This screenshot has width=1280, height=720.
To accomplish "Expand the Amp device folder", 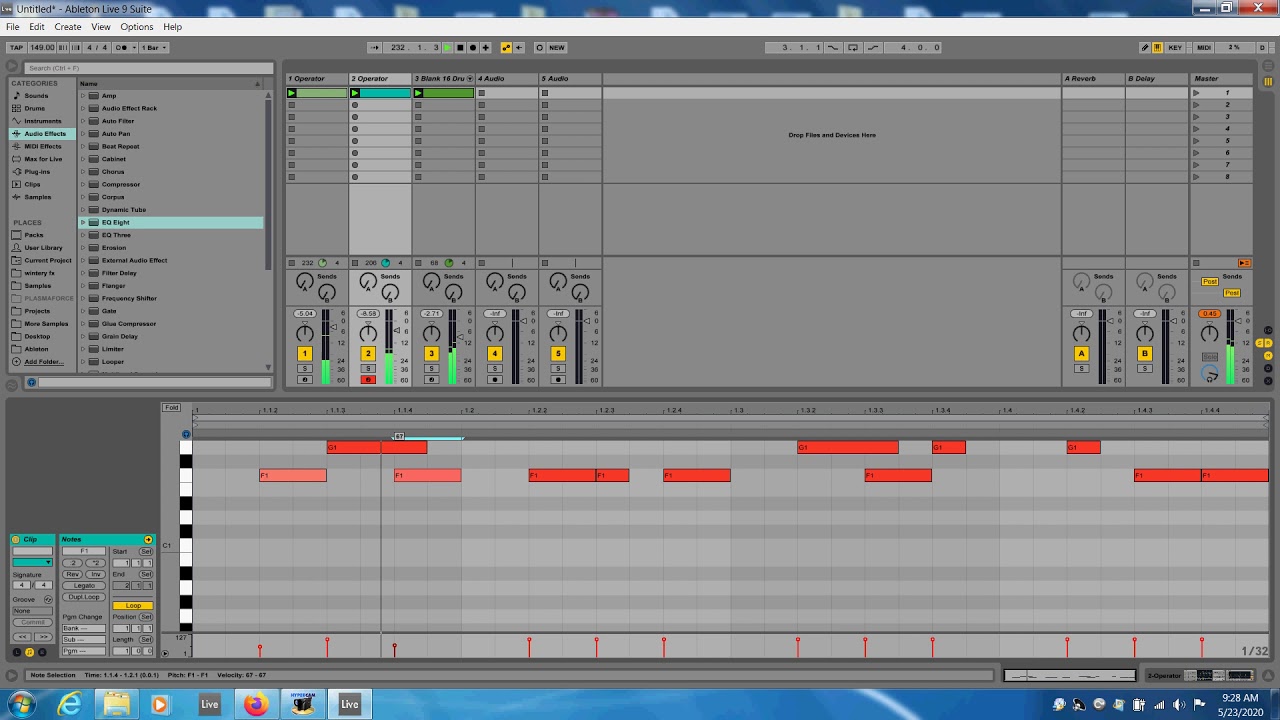I will (83, 96).
